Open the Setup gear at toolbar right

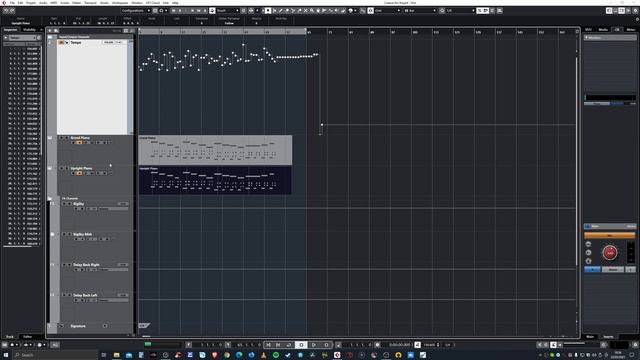636,11
